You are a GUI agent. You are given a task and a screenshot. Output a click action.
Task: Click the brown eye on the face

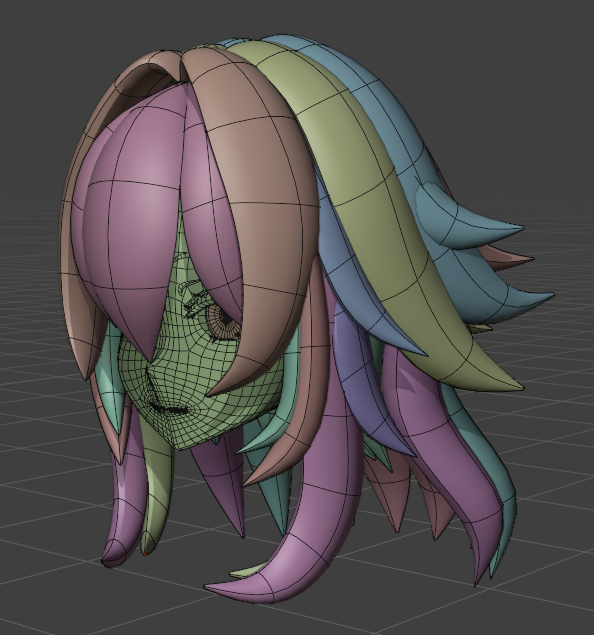tap(223, 323)
